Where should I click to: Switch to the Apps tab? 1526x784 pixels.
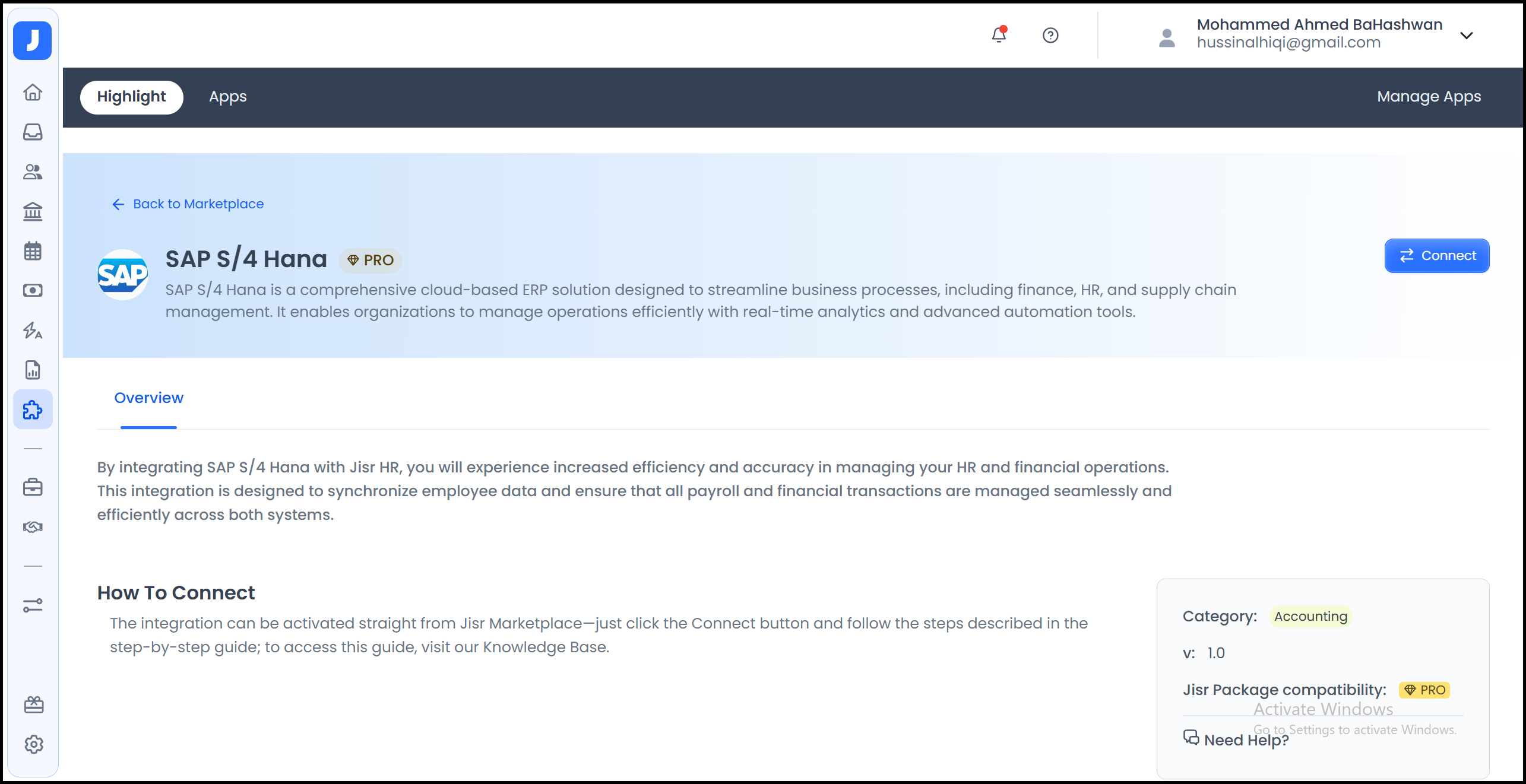point(227,97)
